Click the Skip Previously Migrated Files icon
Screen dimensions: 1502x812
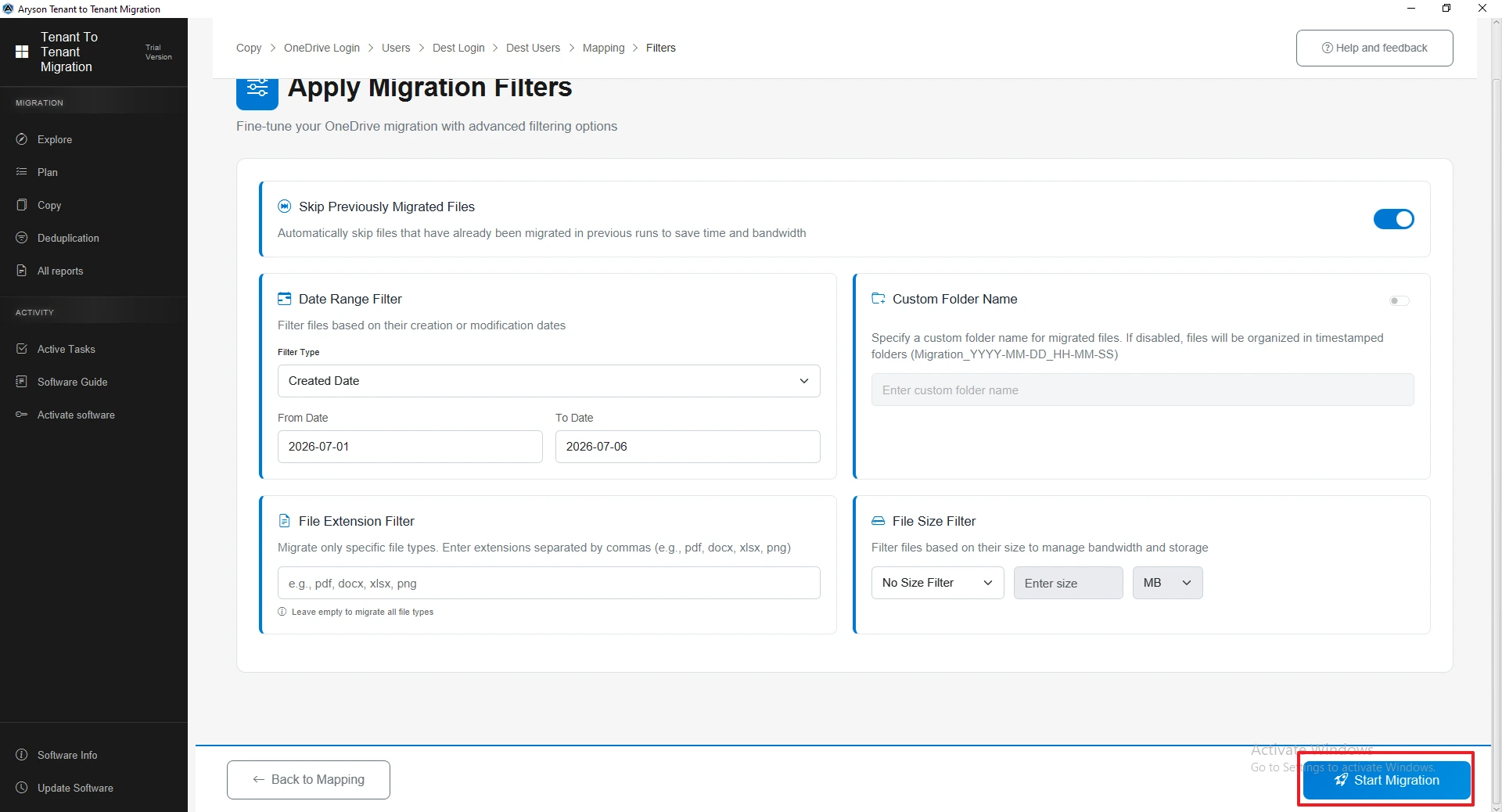[x=285, y=207]
